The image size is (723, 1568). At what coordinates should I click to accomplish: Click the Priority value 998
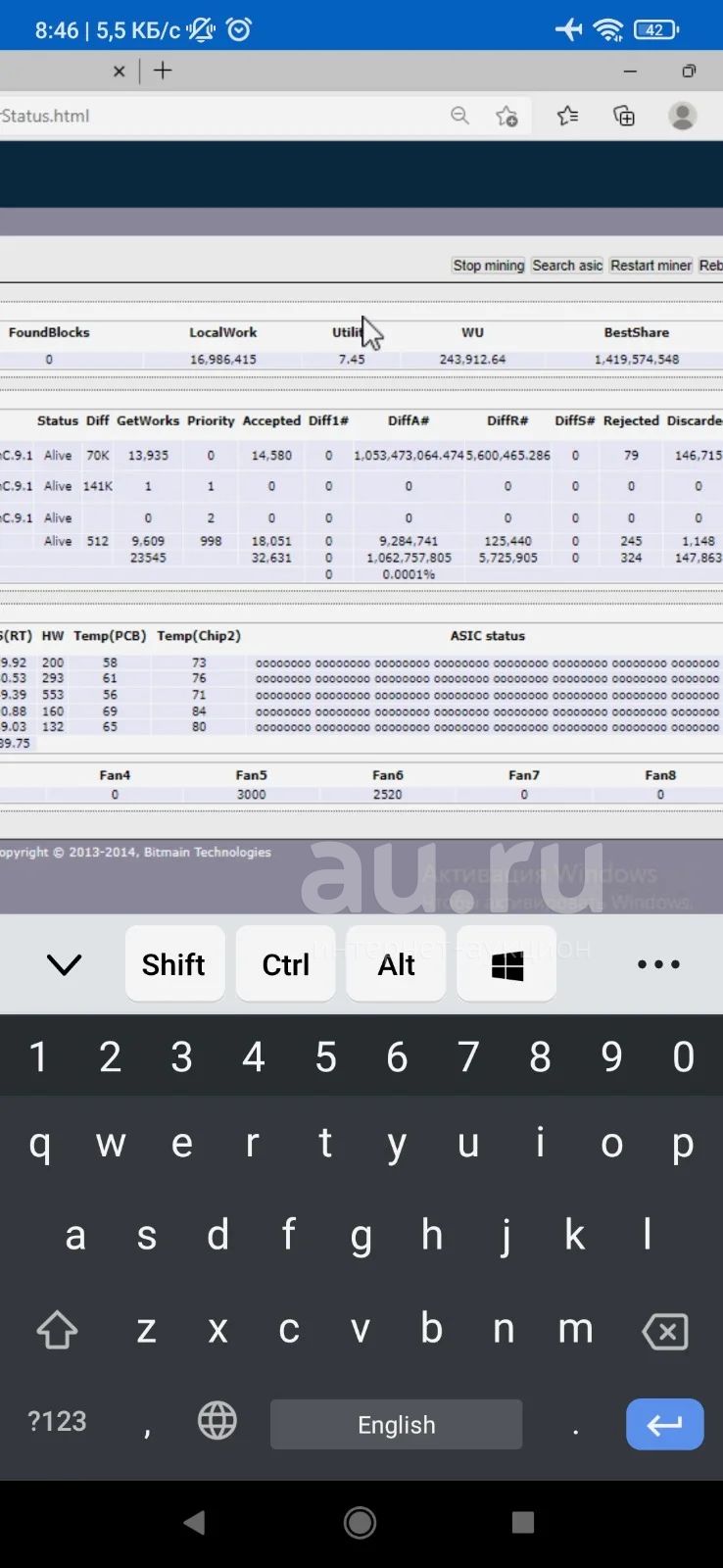(211, 541)
